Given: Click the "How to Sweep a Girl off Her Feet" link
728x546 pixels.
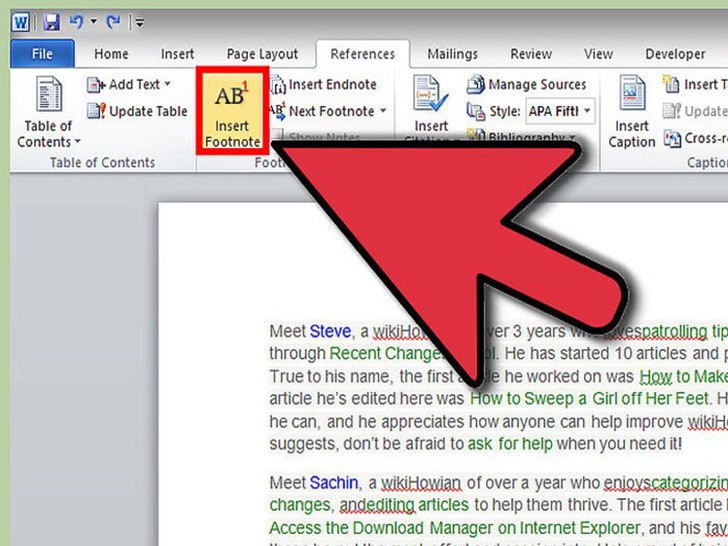Looking at the screenshot, I should point(590,399).
